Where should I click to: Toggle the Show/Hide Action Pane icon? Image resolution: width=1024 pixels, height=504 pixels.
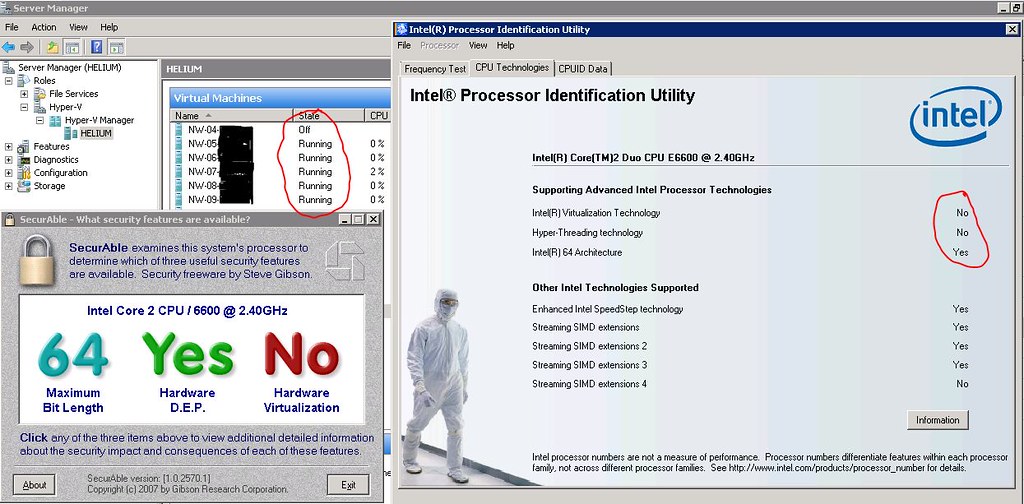click(x=116, y=47)
